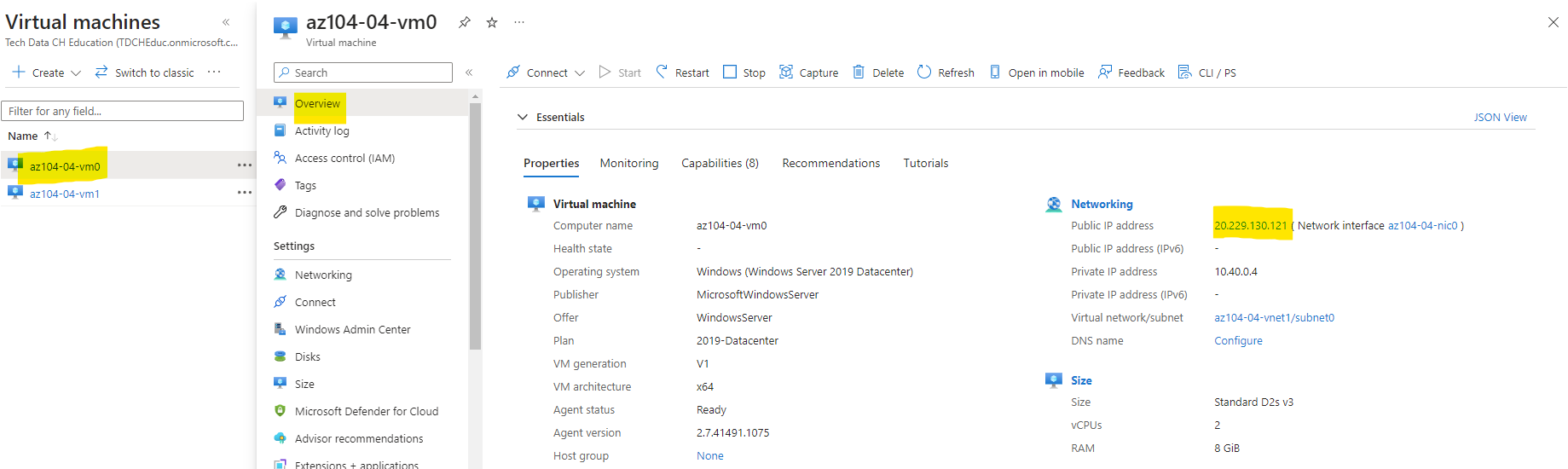This screenshot has height=469, width=1568.
Task: Sort list by Name column arrow
Action: point(50,136)
